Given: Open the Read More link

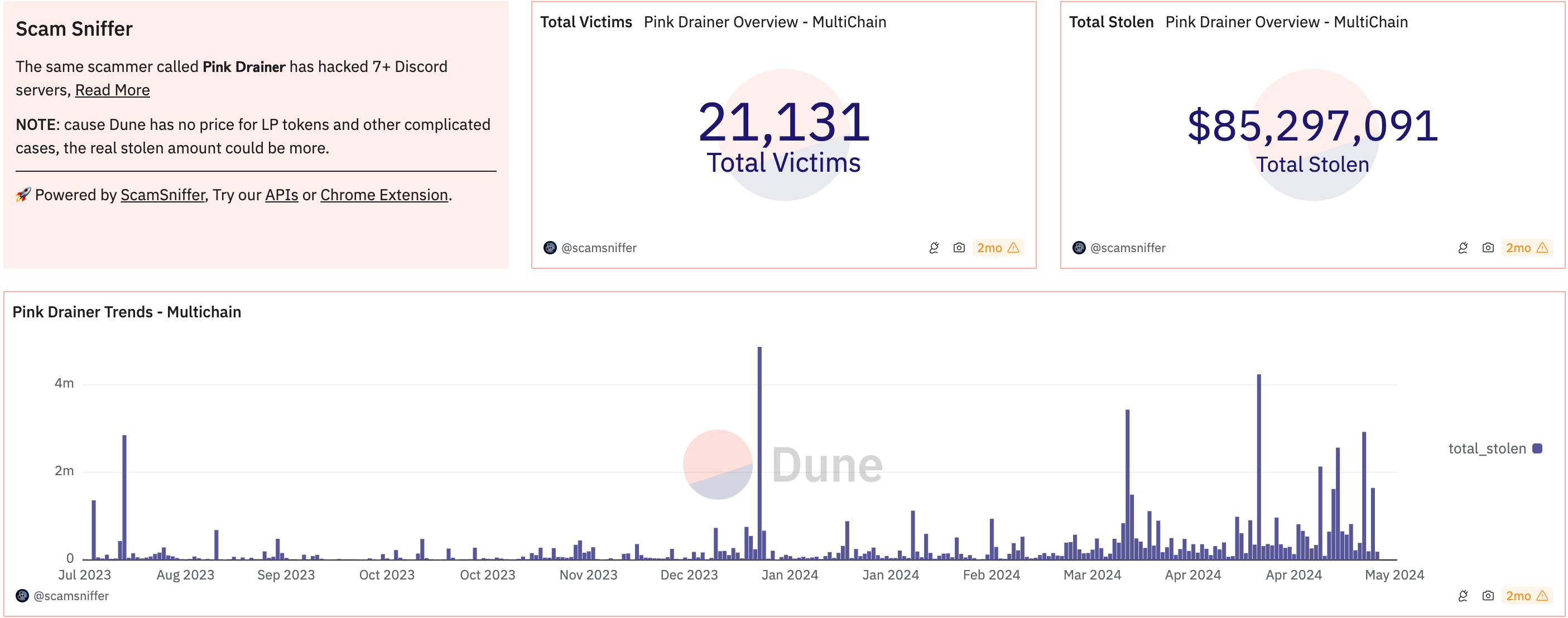Looking at the screenshot, I should tap(112, 90).
